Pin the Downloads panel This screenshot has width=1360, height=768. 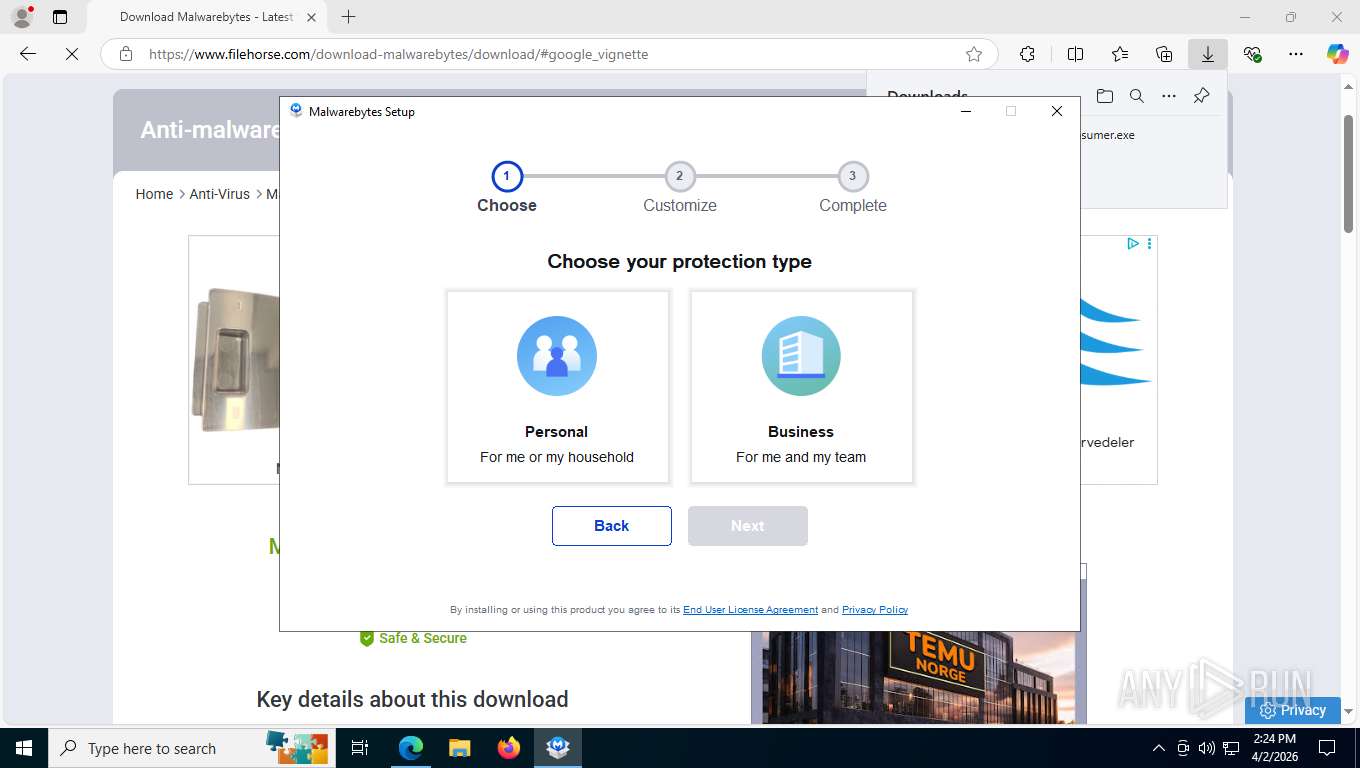click(x=1202, y=96)
